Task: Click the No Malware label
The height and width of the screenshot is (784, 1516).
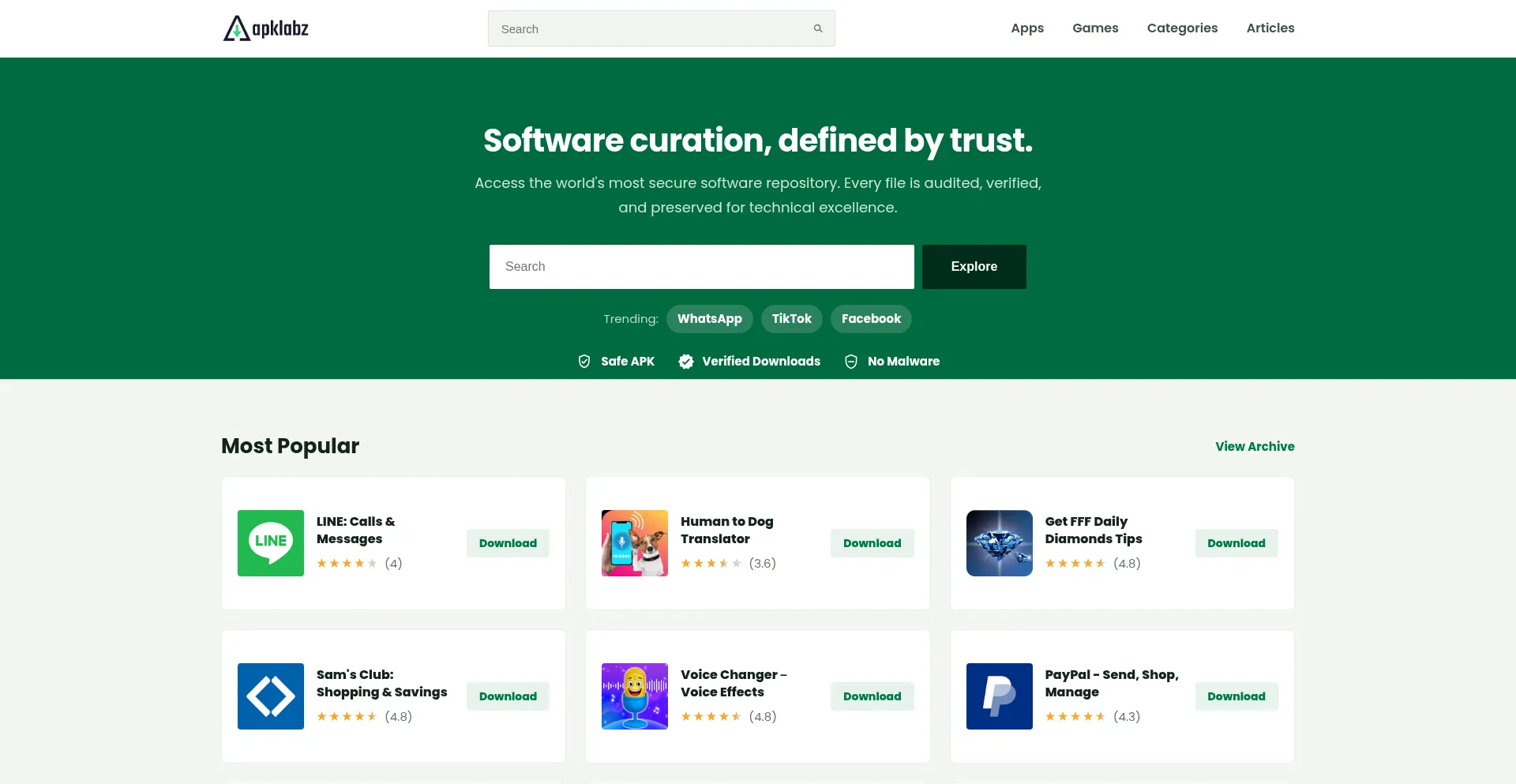Action: pyautogui.click(x=904, y=362)
